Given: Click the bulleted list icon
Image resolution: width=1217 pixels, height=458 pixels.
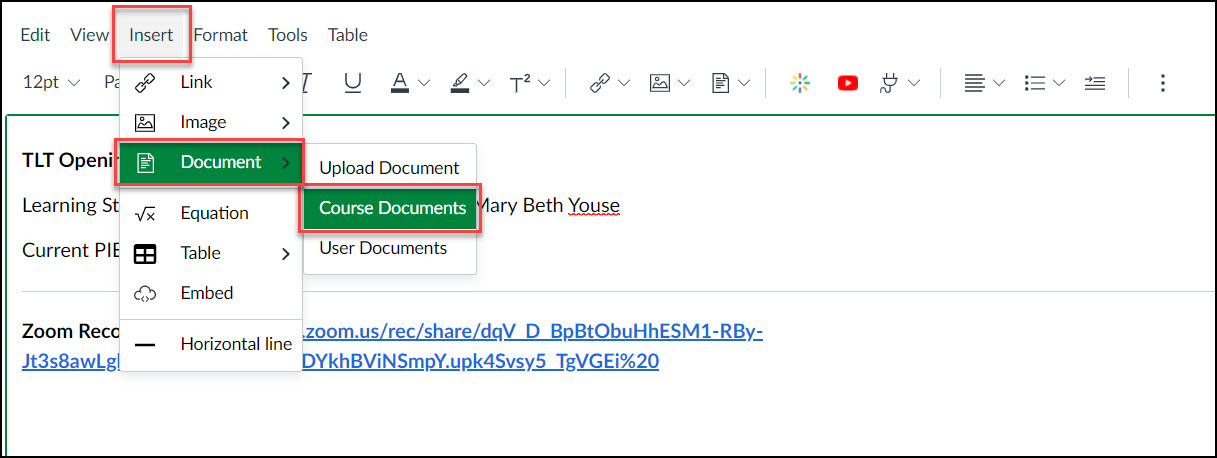Looking at the screenshot, I should point(1035,83).
